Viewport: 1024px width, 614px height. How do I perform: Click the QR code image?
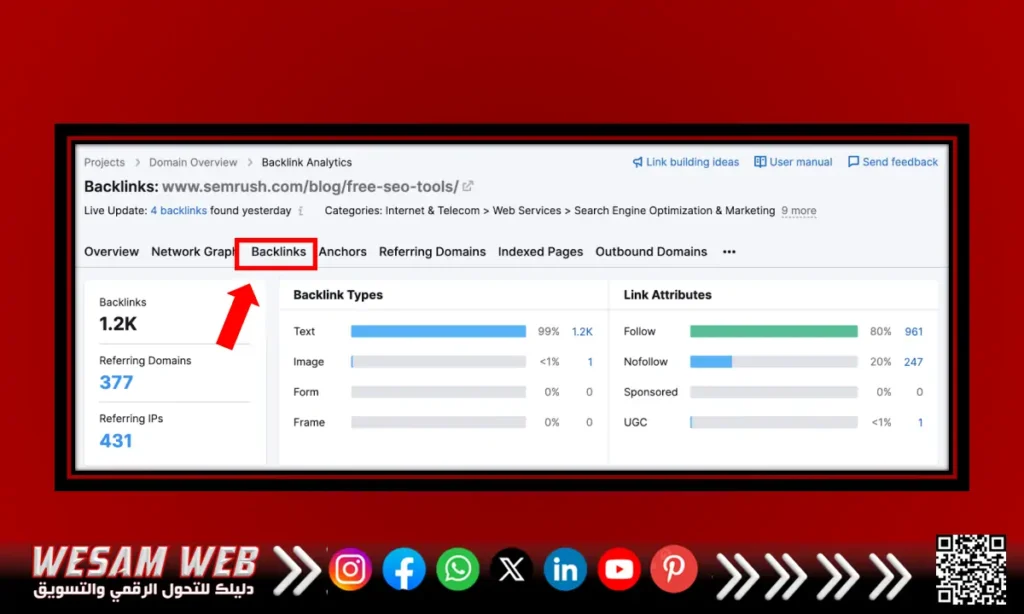coord(969,569)
